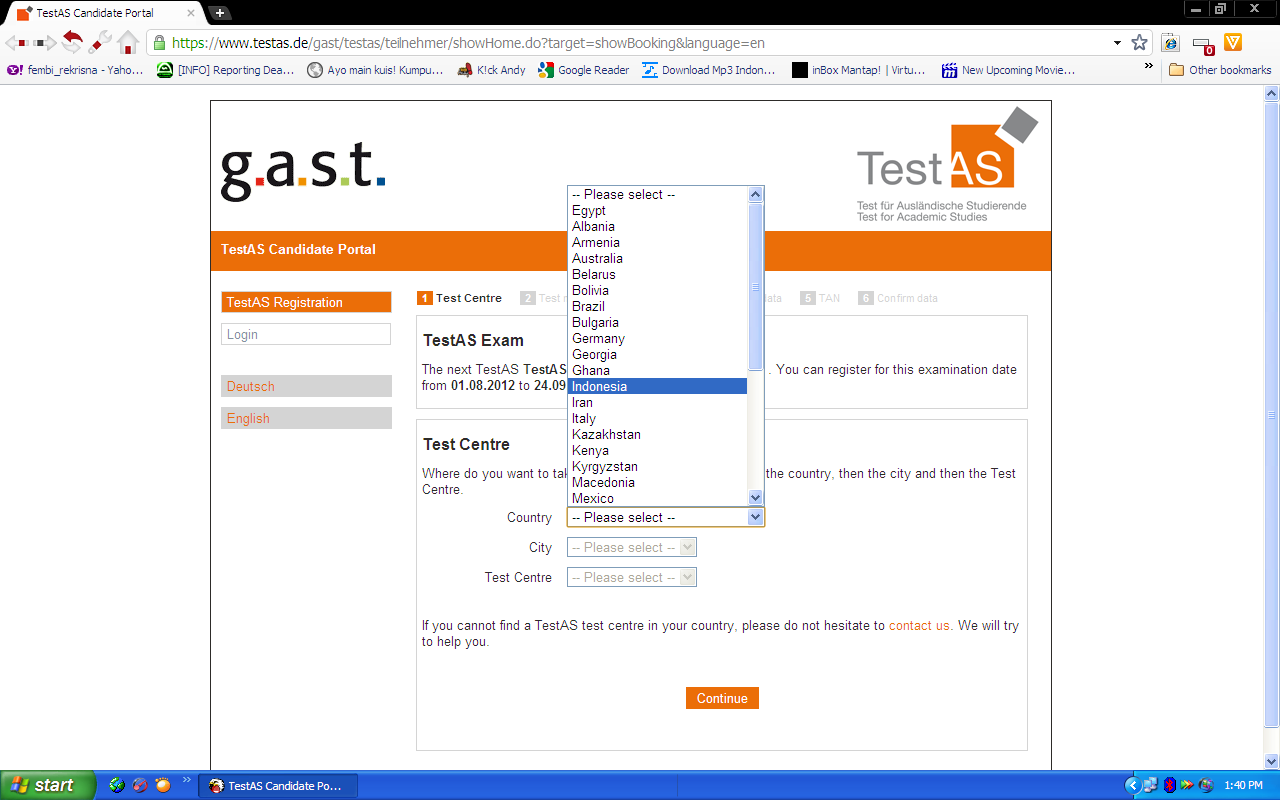1280x800 pixels.
Task: Select step 5 TAN tab
Action: click(x=820, y=298)
